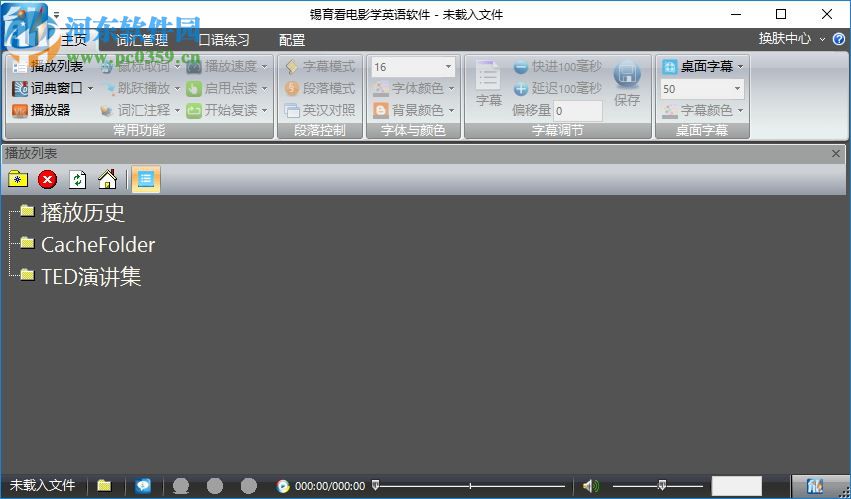
Task: Refresh the playlist with the refresh icon
Action: (x=78, y=179)
